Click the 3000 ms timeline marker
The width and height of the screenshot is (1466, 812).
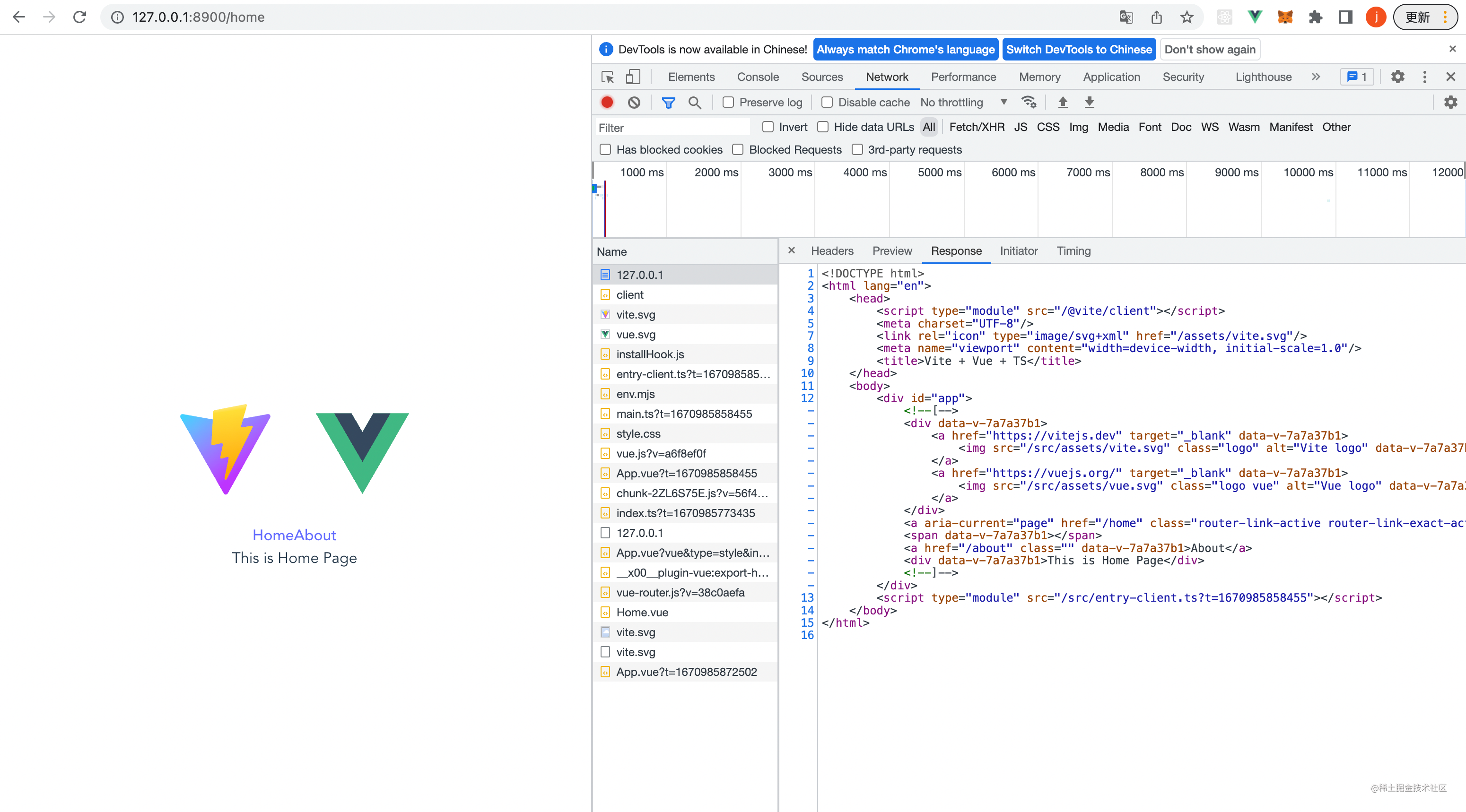pyautogui.click(x=790, y=173)
